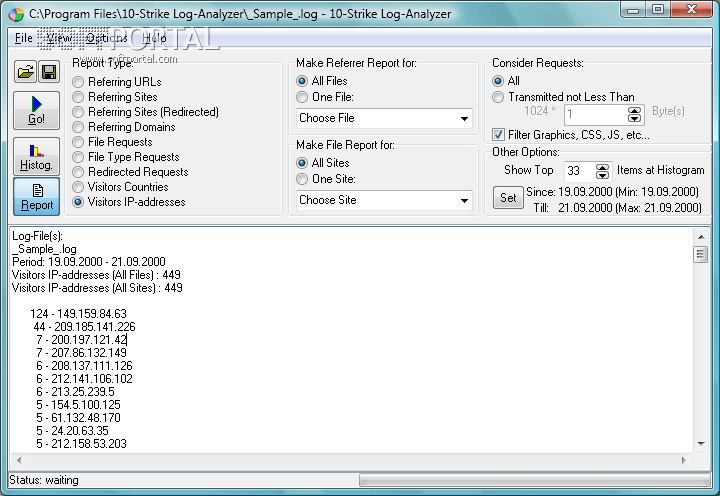720x496 pixels.
Task: Click the horizontal scrollbar left arrow
Action: click(x=19, y=460)
